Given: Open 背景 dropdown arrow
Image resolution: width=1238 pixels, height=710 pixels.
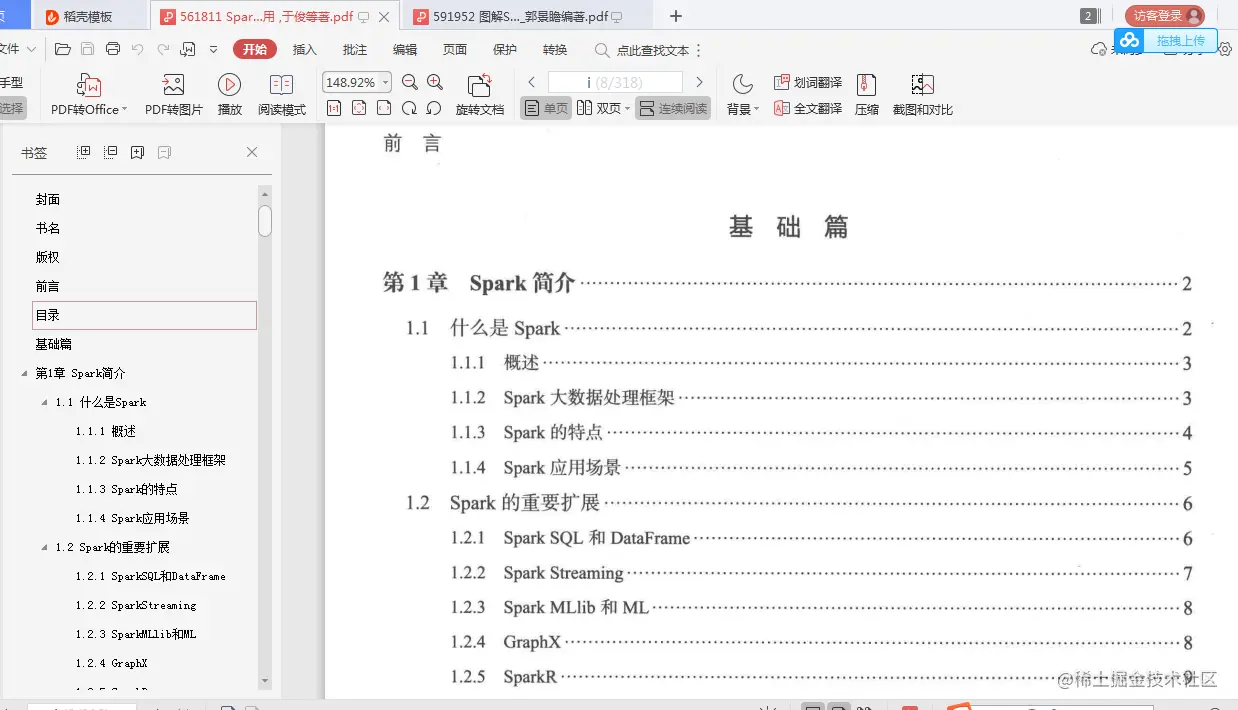Looking at the screenshot, I should coord(757,109).
